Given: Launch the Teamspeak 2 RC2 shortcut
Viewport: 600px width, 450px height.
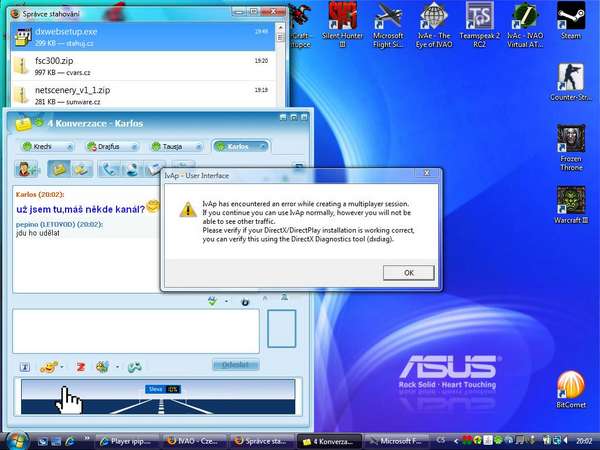Looking at the screenshot, I should point(479,25).
